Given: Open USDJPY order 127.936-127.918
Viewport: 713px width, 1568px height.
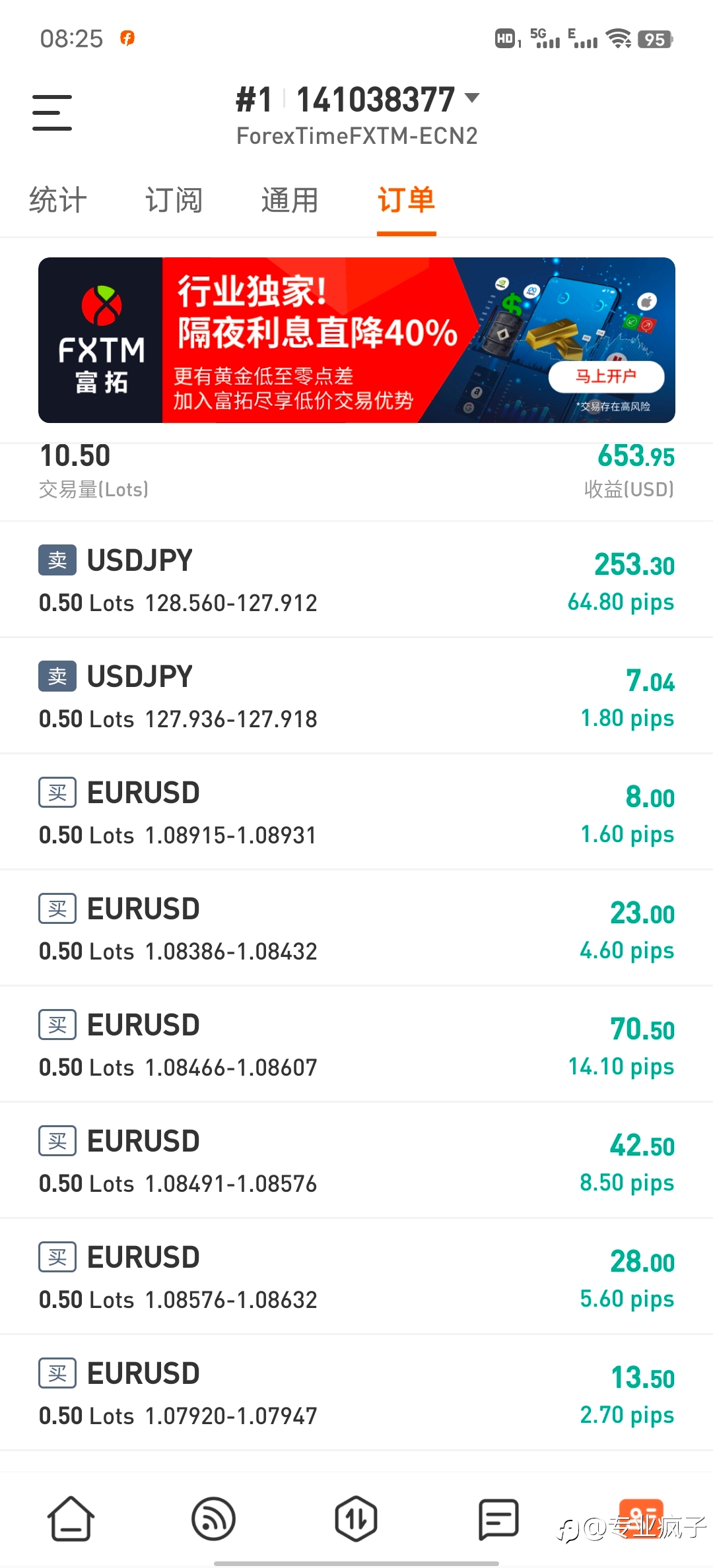Looking at the screenshot, I should [x=356, y=696].
